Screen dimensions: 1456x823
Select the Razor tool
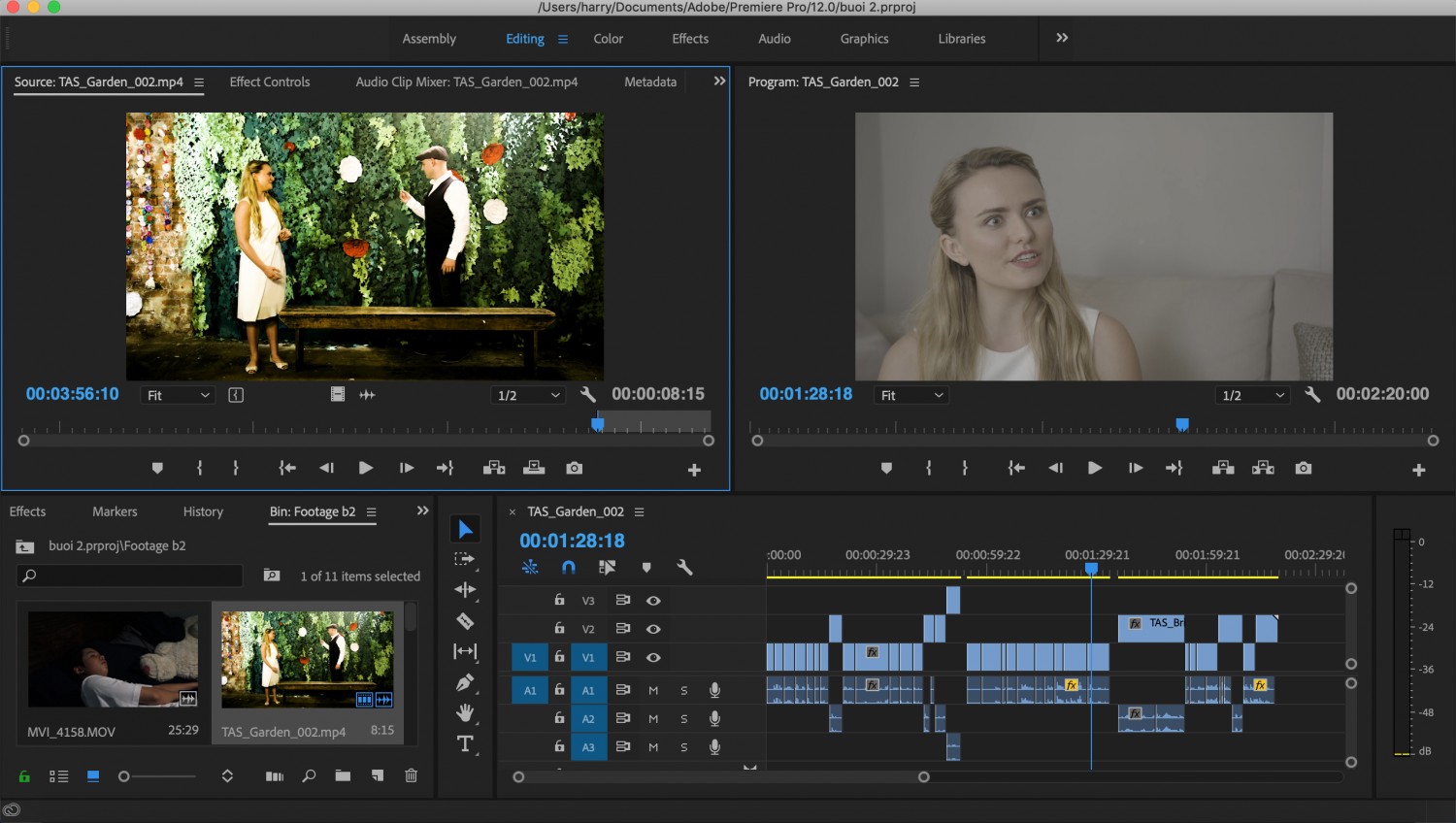coord(465,621)
